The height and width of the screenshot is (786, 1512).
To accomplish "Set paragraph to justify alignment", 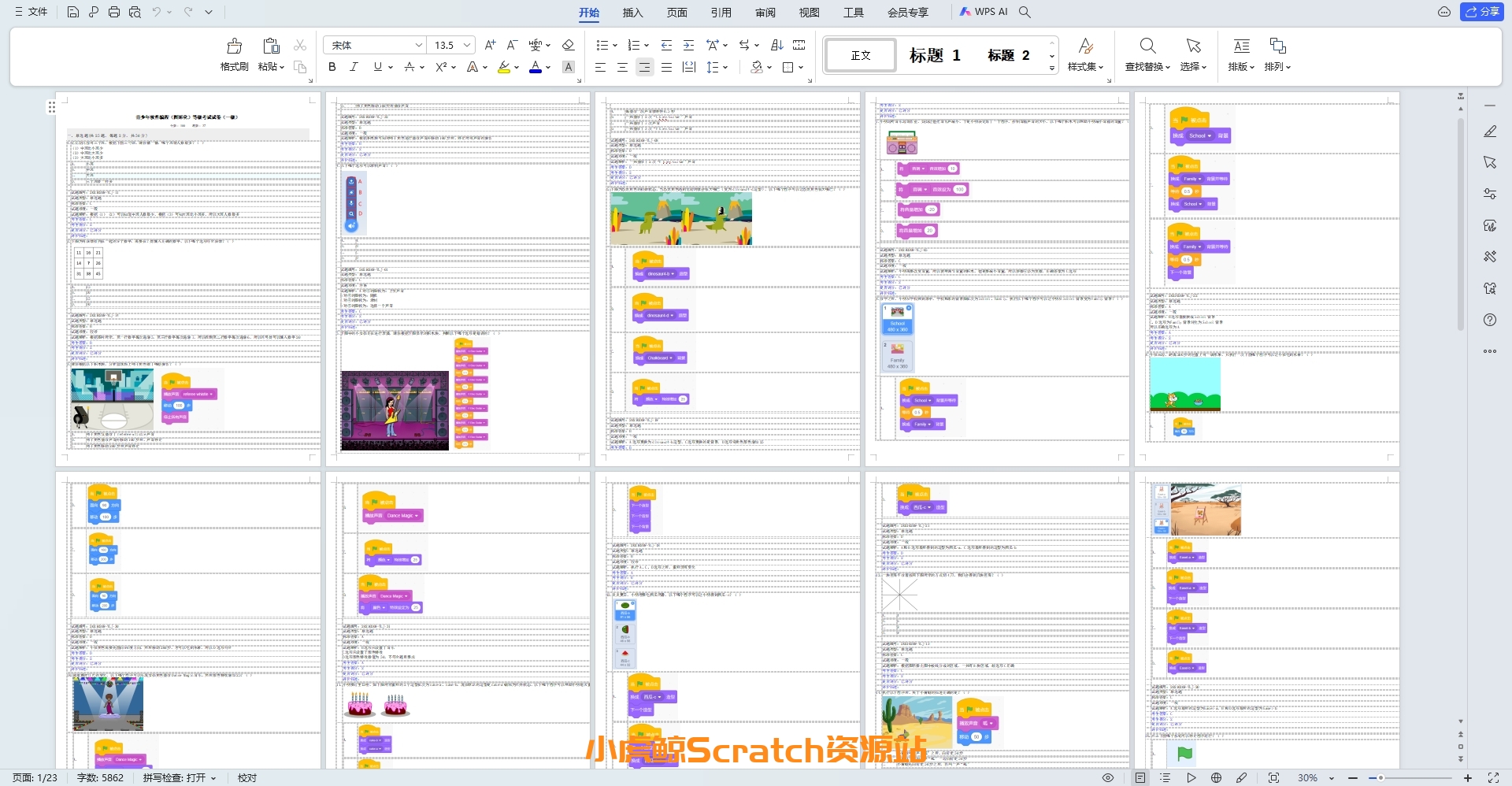I will pyautogui.click(x=667, y=67).
